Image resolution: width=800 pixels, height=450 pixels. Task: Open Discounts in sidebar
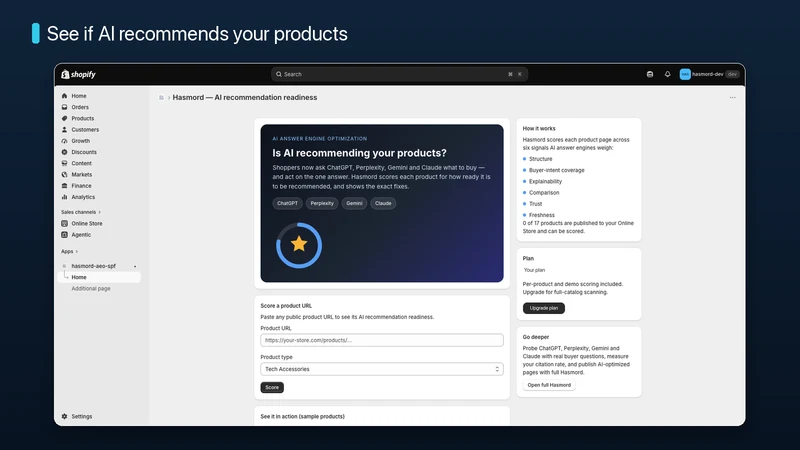(x=84, y=152)
